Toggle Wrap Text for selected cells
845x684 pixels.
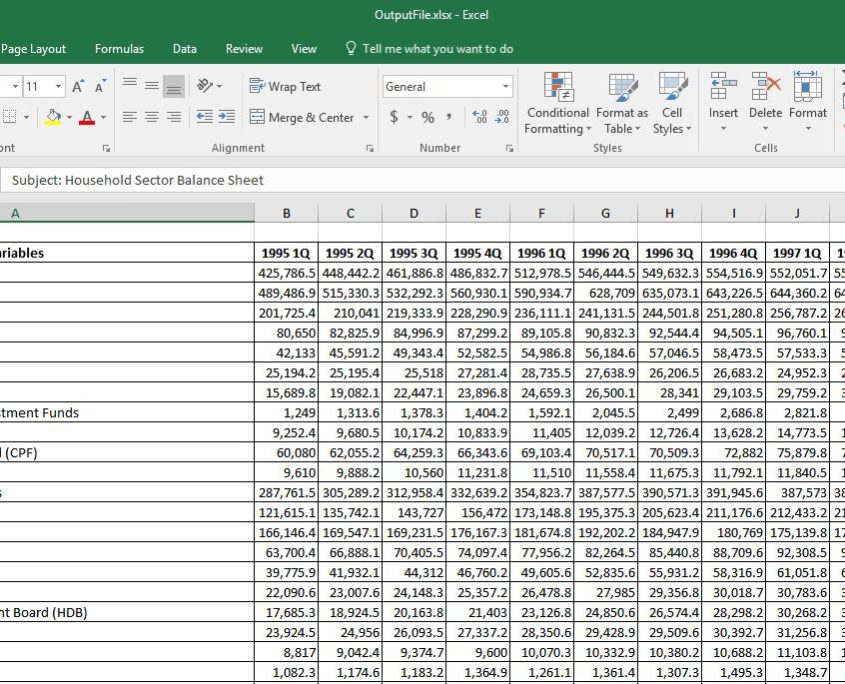pos(285,87)
